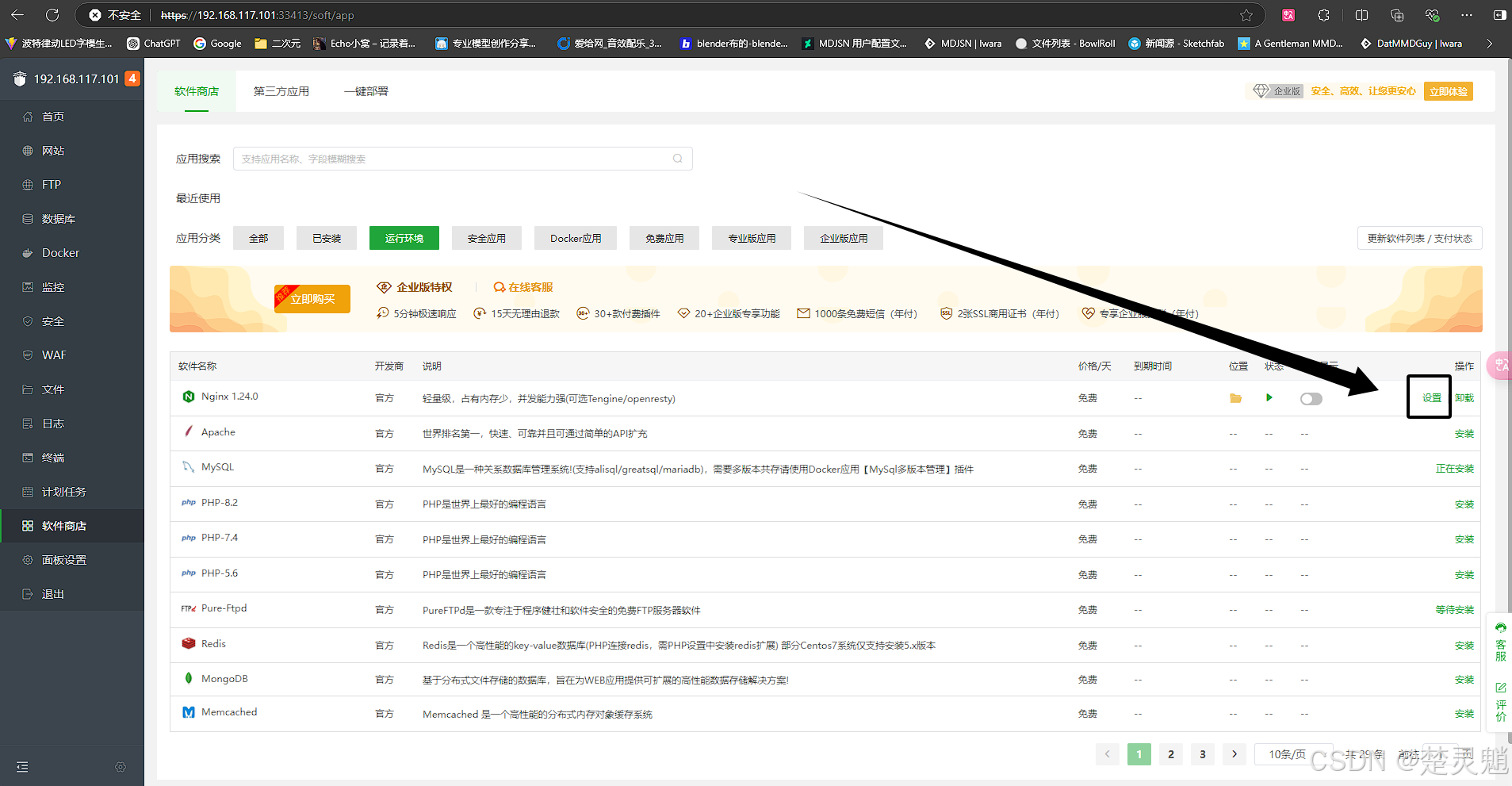Go to page 3 of software list

tap(1203, 754)
